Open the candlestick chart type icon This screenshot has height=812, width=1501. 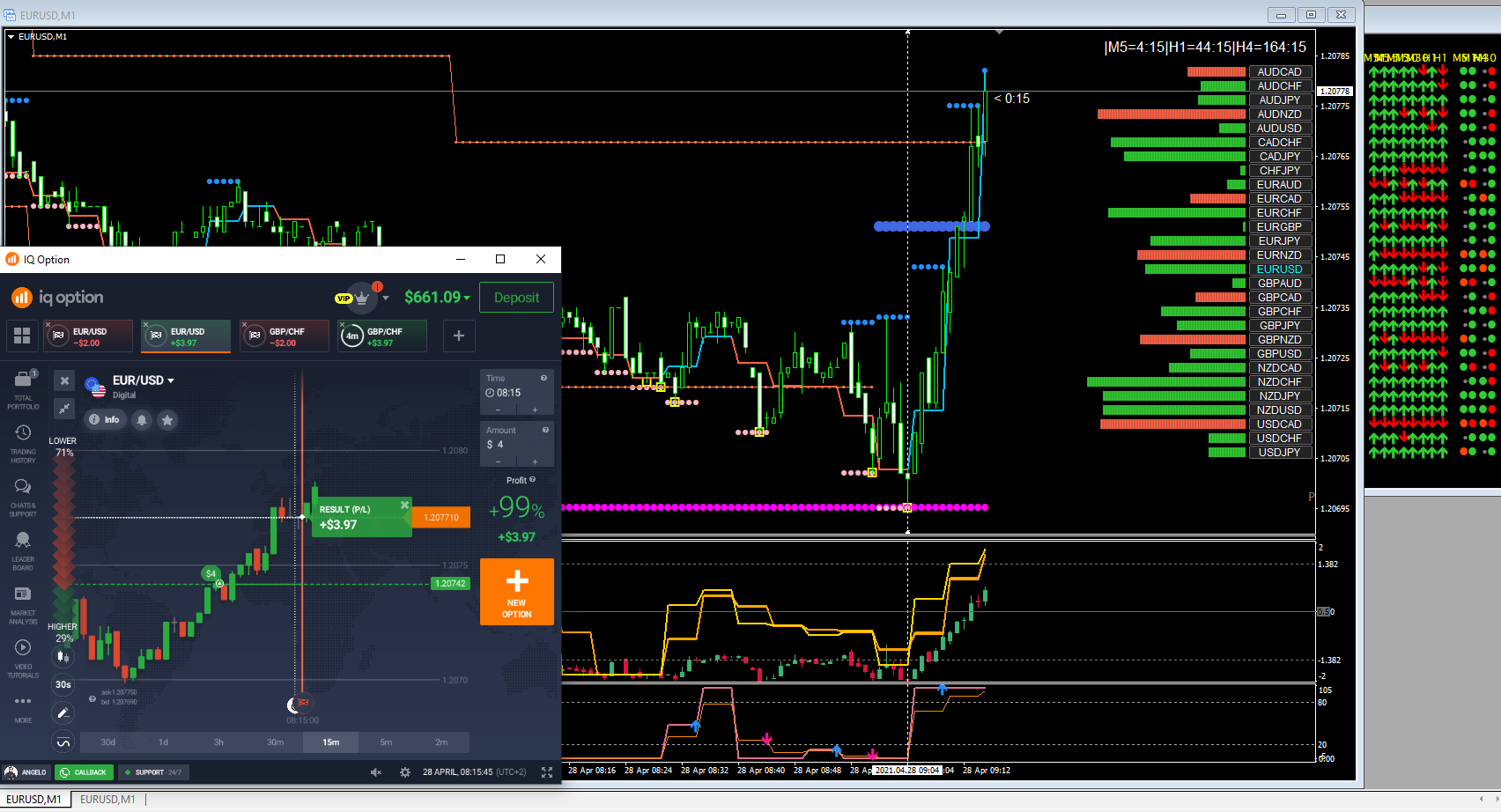click(x=63, y=656)
